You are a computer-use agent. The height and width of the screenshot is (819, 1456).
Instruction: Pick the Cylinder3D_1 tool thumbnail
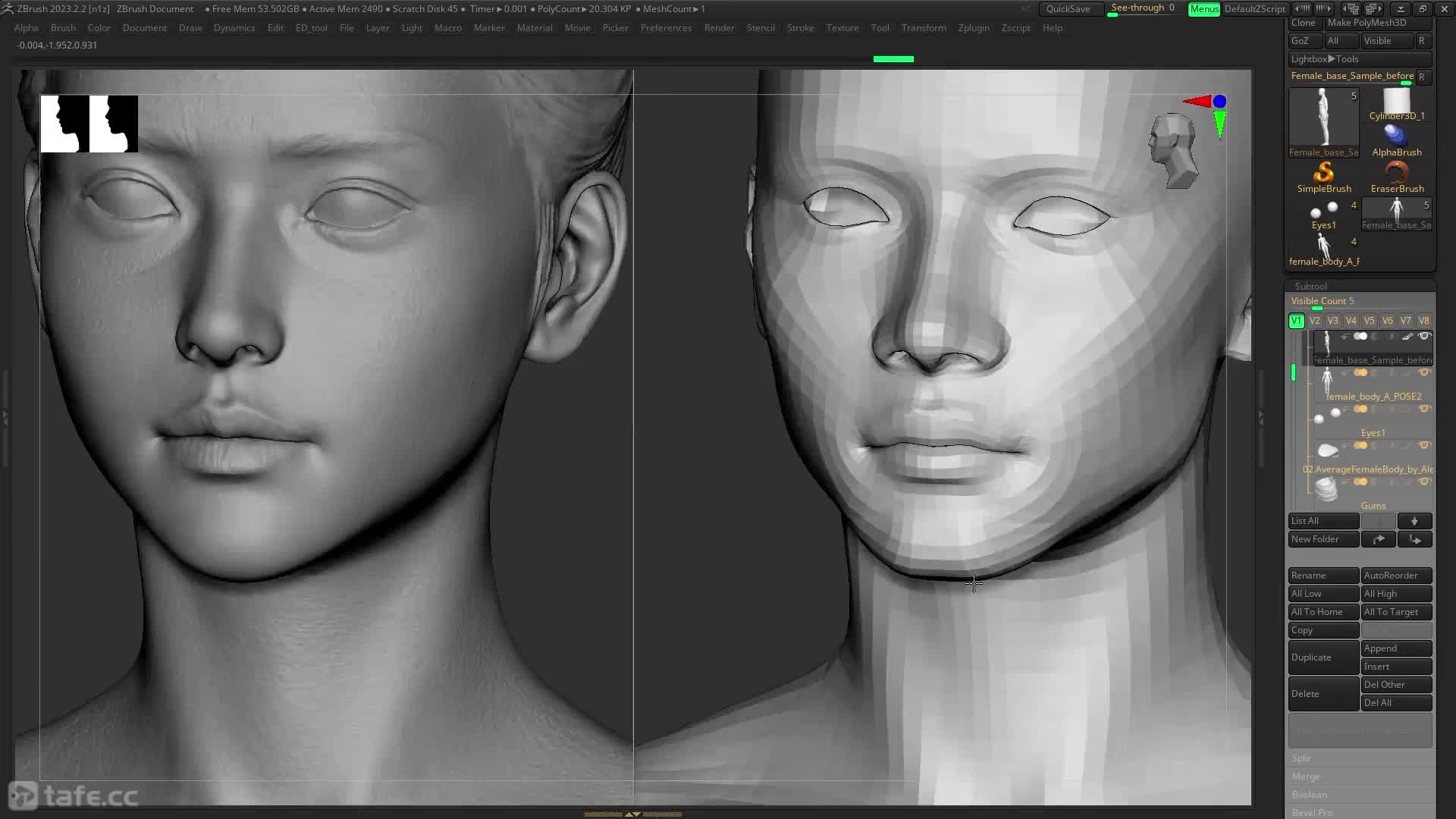1396,101
